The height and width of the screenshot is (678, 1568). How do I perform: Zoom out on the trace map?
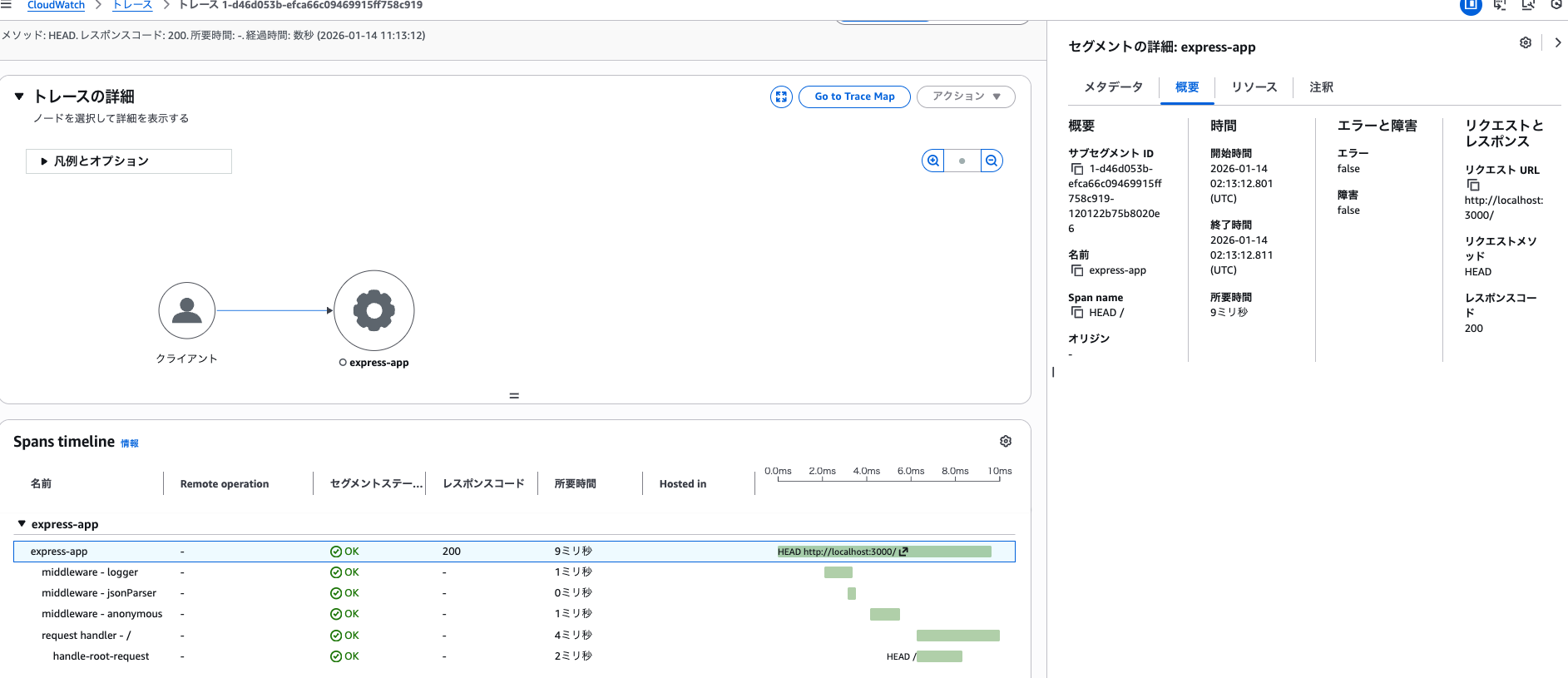click(x=992, y=161)
